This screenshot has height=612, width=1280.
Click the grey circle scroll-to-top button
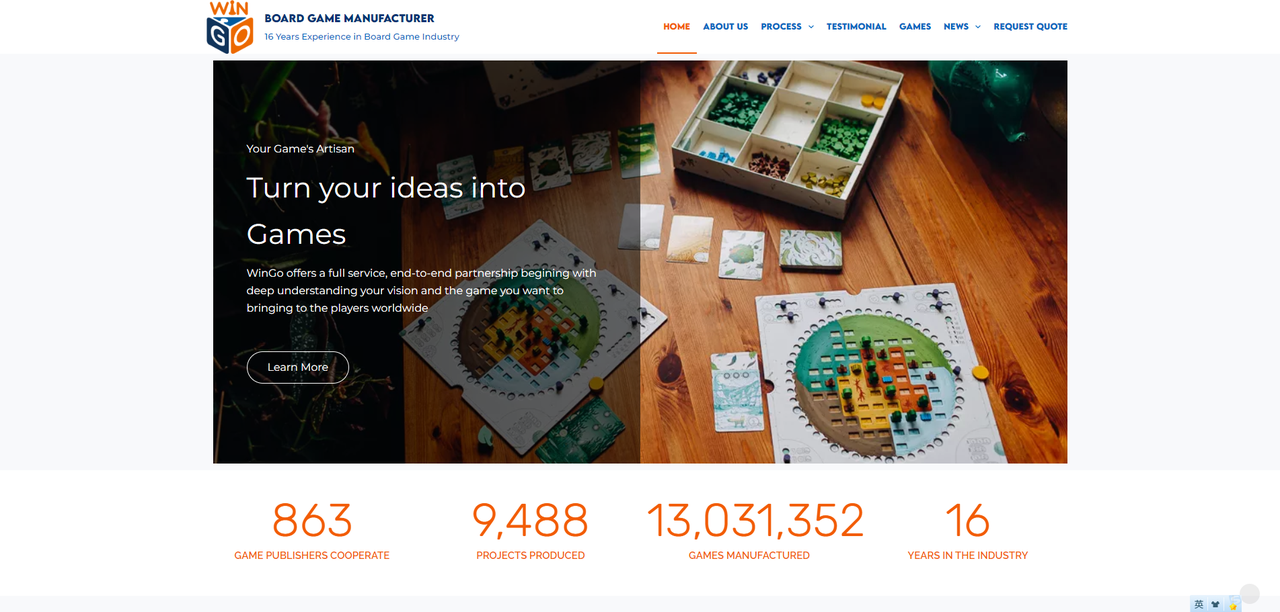coord(1249,594)
